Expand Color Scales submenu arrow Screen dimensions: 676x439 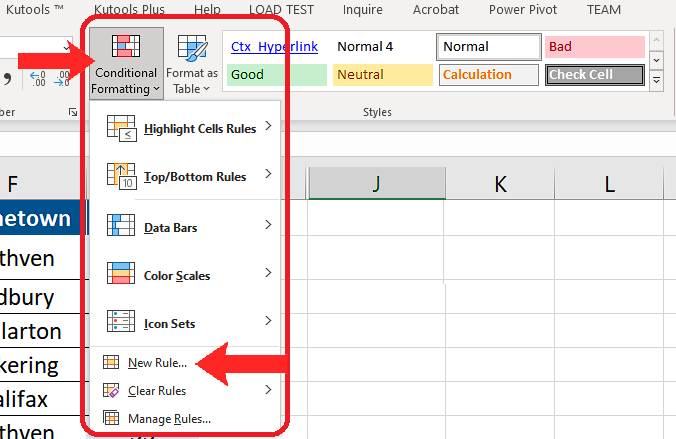(x=268, y=273)
